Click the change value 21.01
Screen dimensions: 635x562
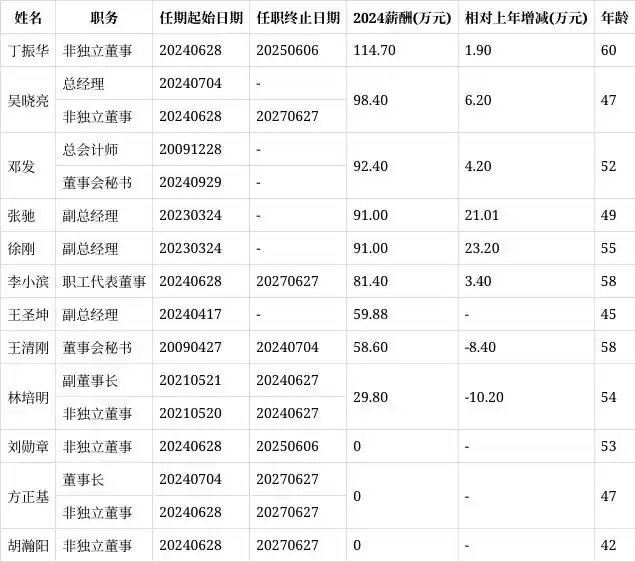[x=482, y=215]
